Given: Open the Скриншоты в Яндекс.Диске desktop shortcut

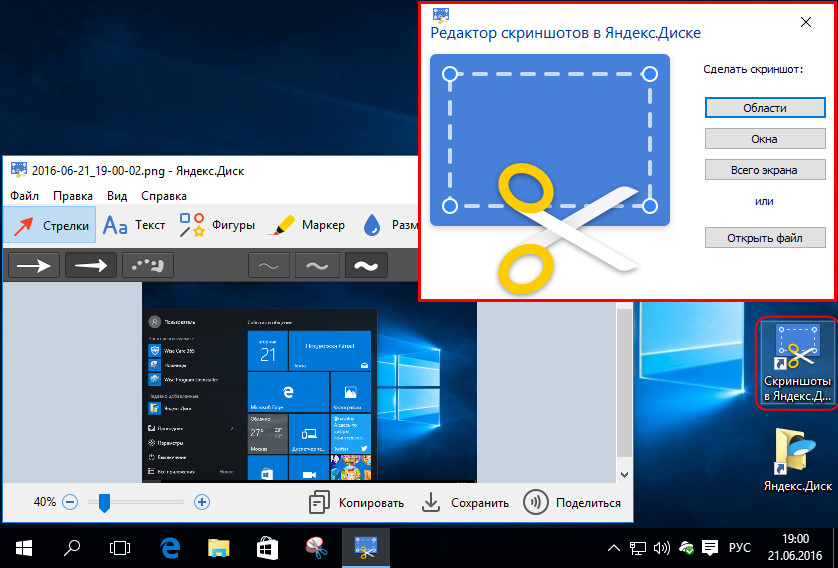Looking at the screenshot, I should click(797, 363).
